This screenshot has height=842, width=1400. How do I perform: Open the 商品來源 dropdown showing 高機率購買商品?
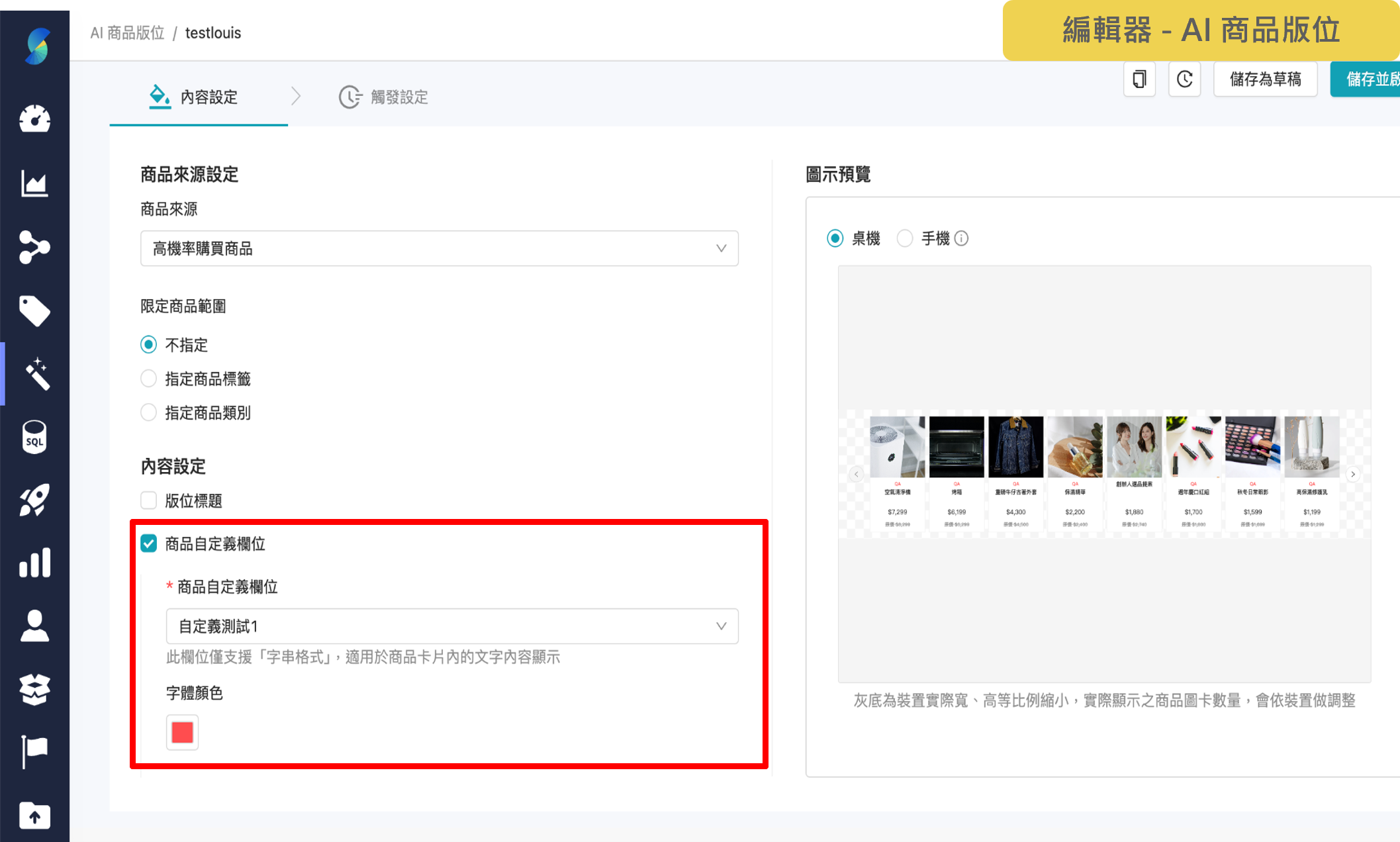(439, 248)
